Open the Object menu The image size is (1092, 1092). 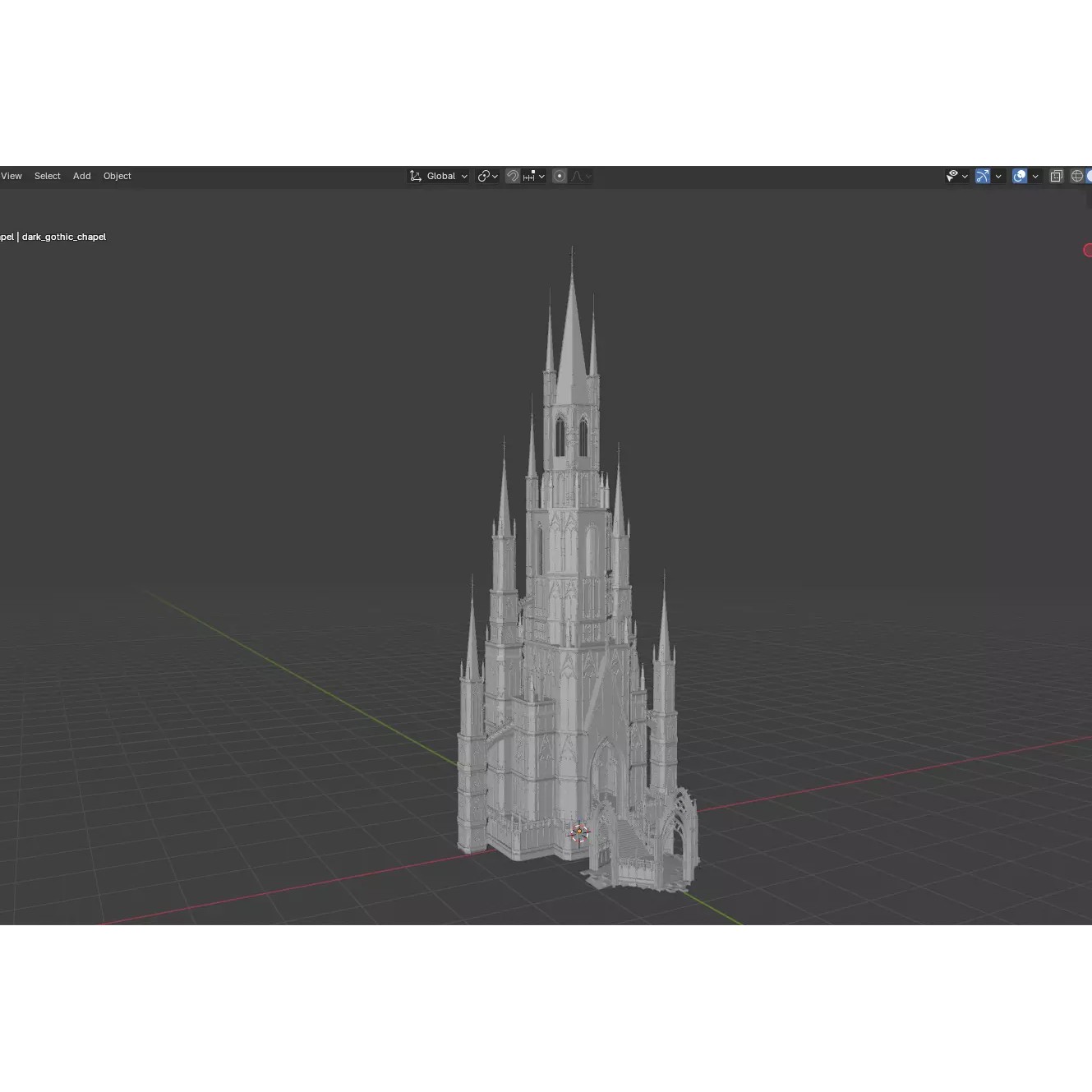click(117, 176)
